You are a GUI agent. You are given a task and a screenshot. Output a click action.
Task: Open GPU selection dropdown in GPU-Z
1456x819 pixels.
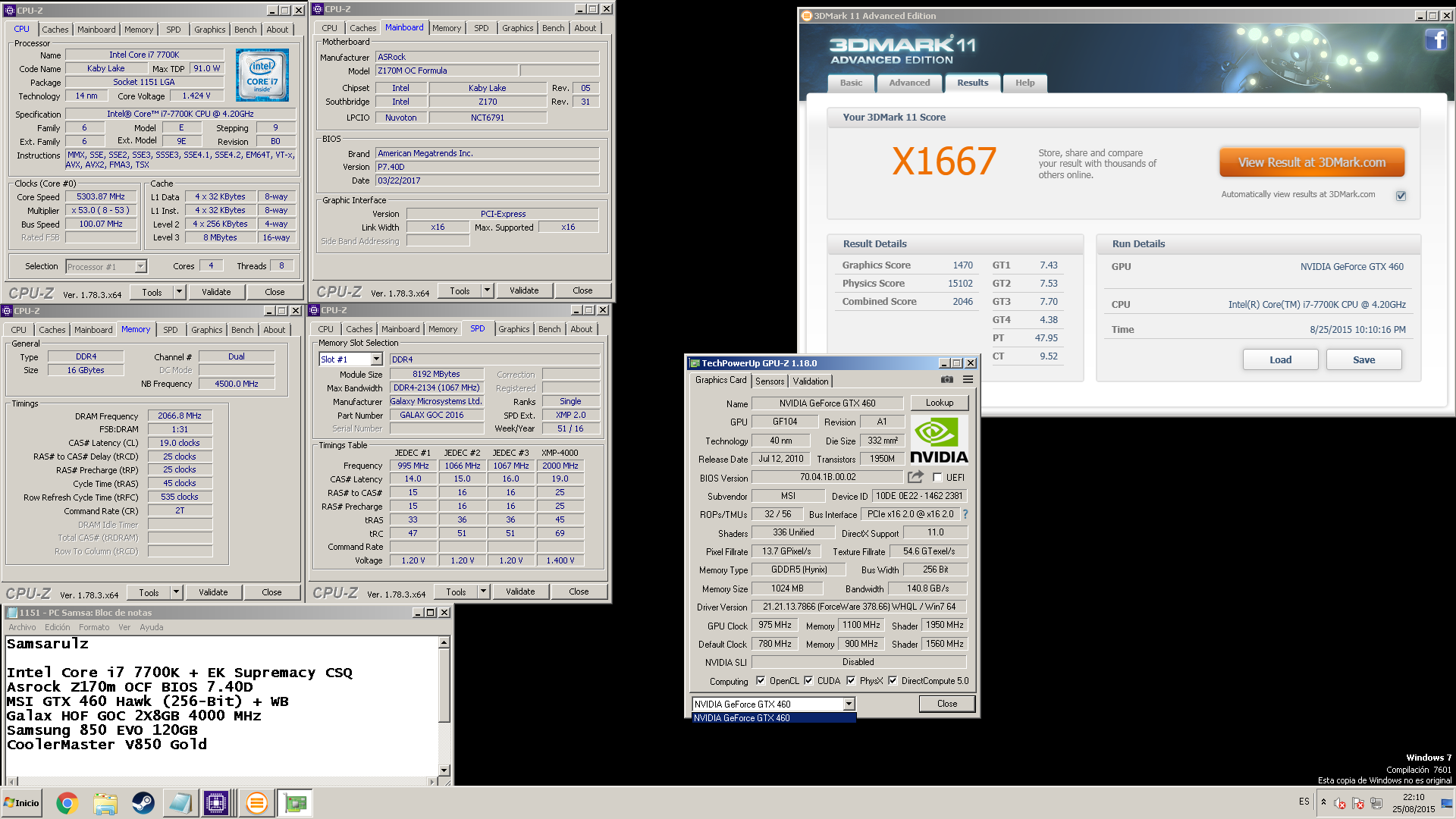pos(849,704)
